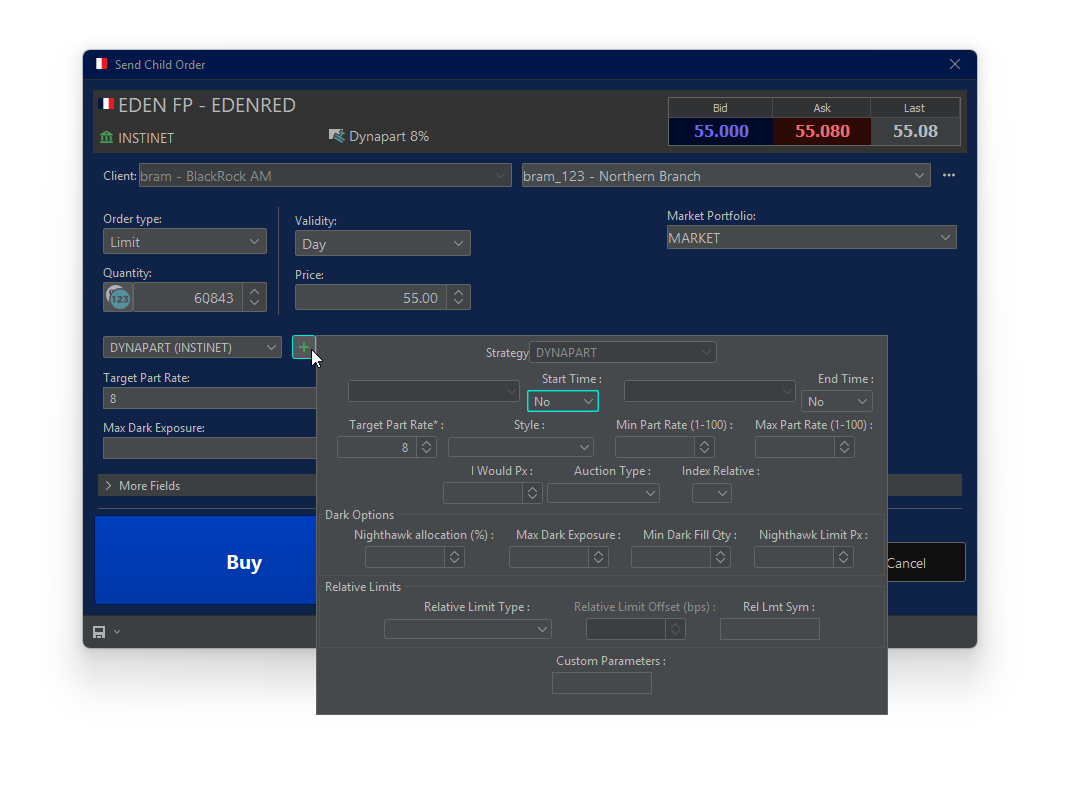Click the Min Dark Fill Qty input field

671,557
